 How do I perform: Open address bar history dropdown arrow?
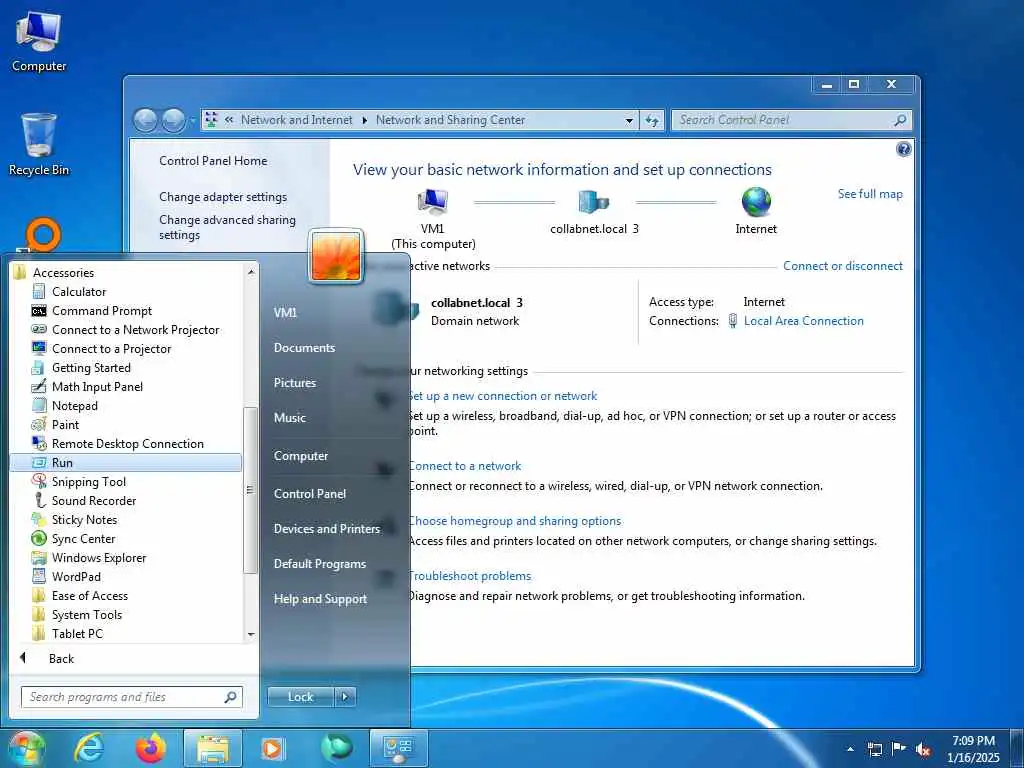tap(629, 120)
